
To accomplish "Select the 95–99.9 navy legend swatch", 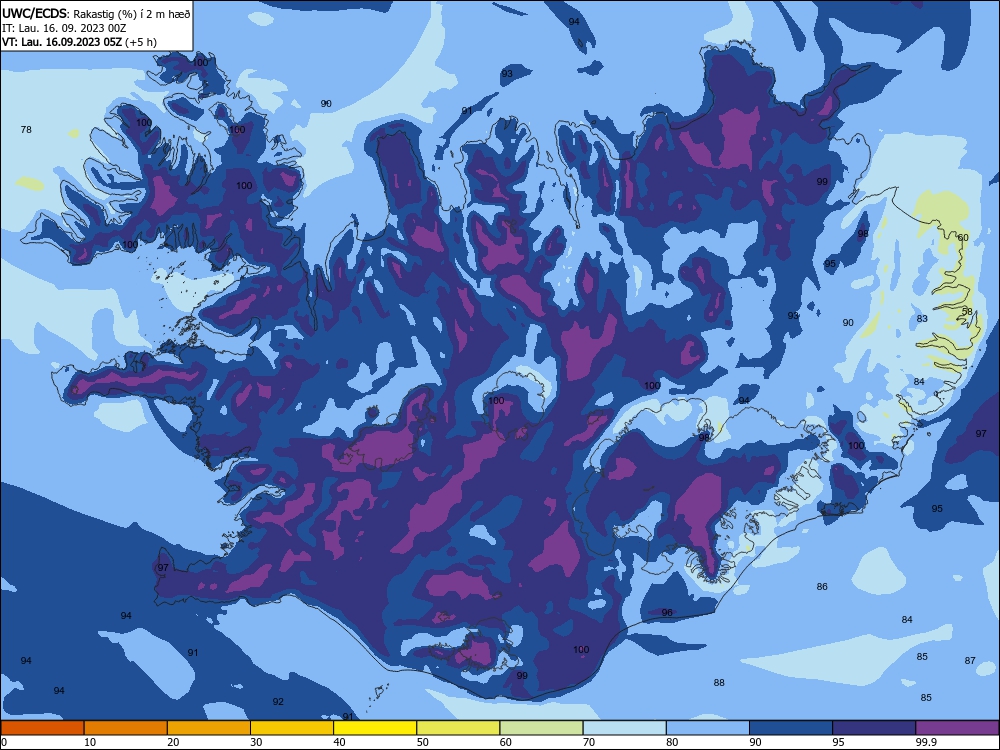I will (874, 728).
